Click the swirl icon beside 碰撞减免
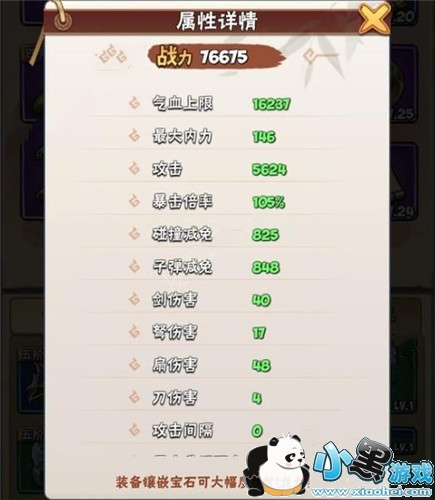 135,234
